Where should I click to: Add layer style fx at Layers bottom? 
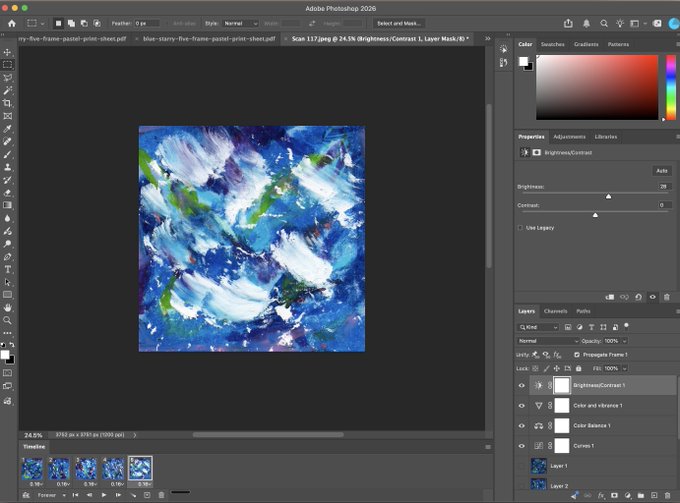coord(601,495)
